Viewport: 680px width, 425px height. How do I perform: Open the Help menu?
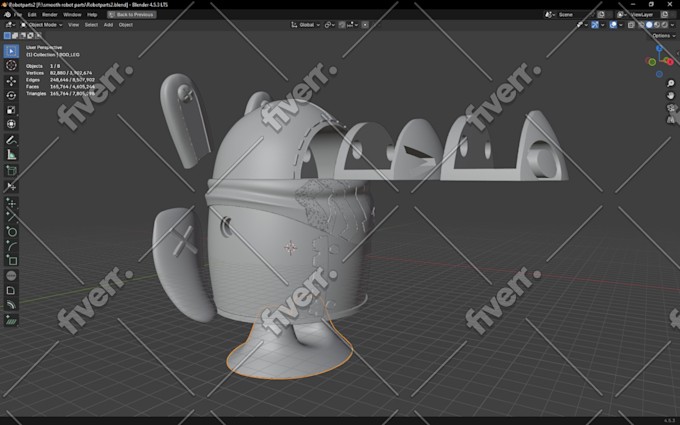click(x=92, y=14)
